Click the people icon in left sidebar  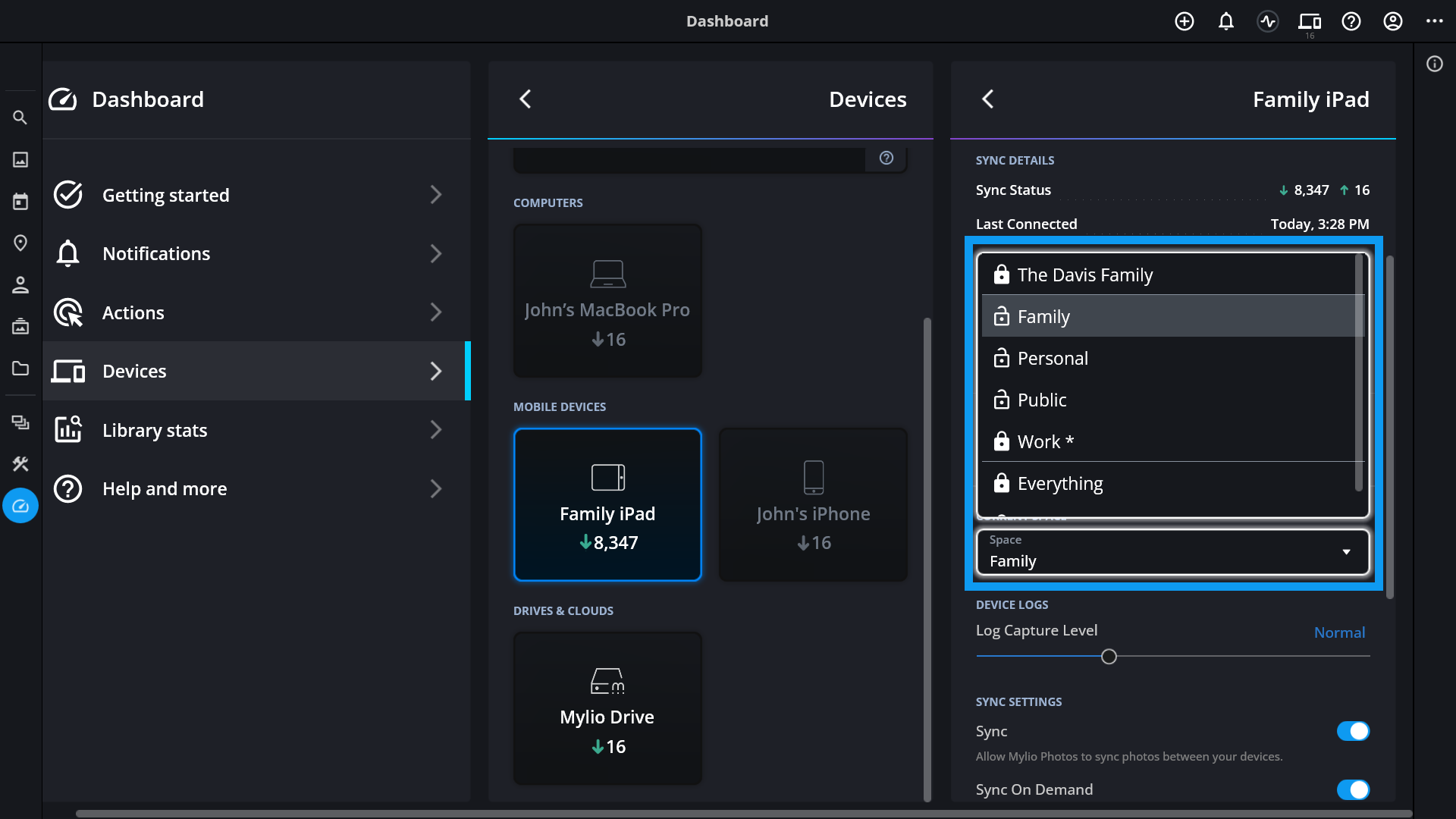point(20,284)
